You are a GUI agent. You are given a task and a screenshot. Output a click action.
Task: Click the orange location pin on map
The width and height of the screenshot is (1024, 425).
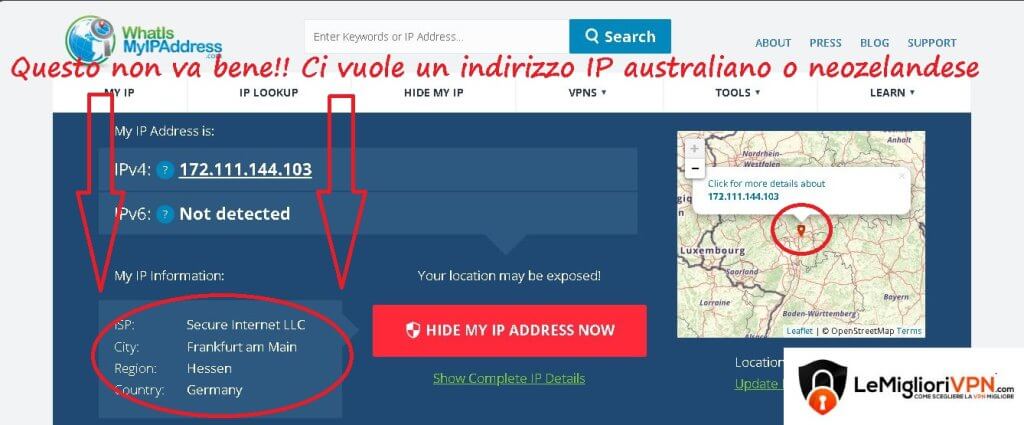(801, 230)
